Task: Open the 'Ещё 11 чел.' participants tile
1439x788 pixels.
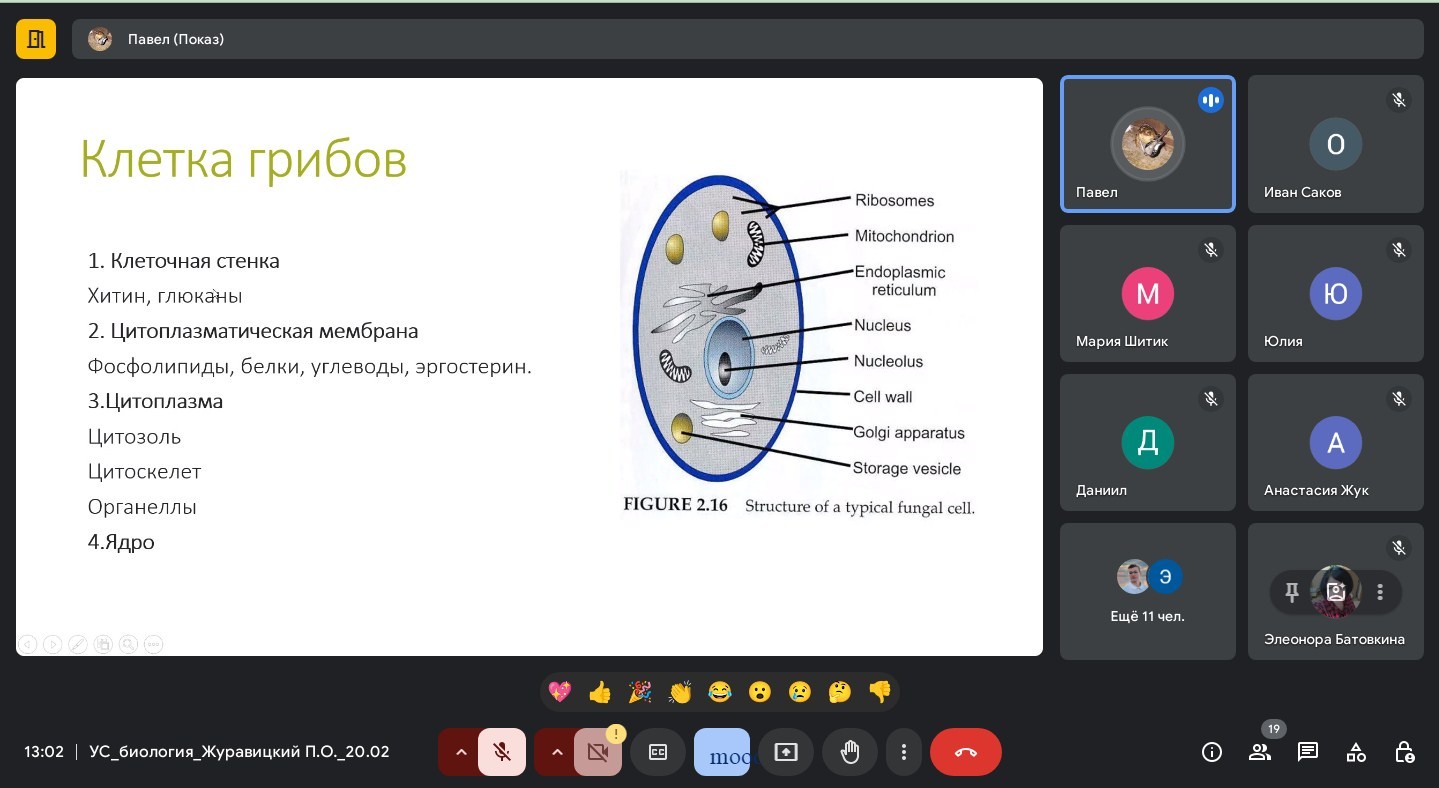Action: [x=1147, y=591]
